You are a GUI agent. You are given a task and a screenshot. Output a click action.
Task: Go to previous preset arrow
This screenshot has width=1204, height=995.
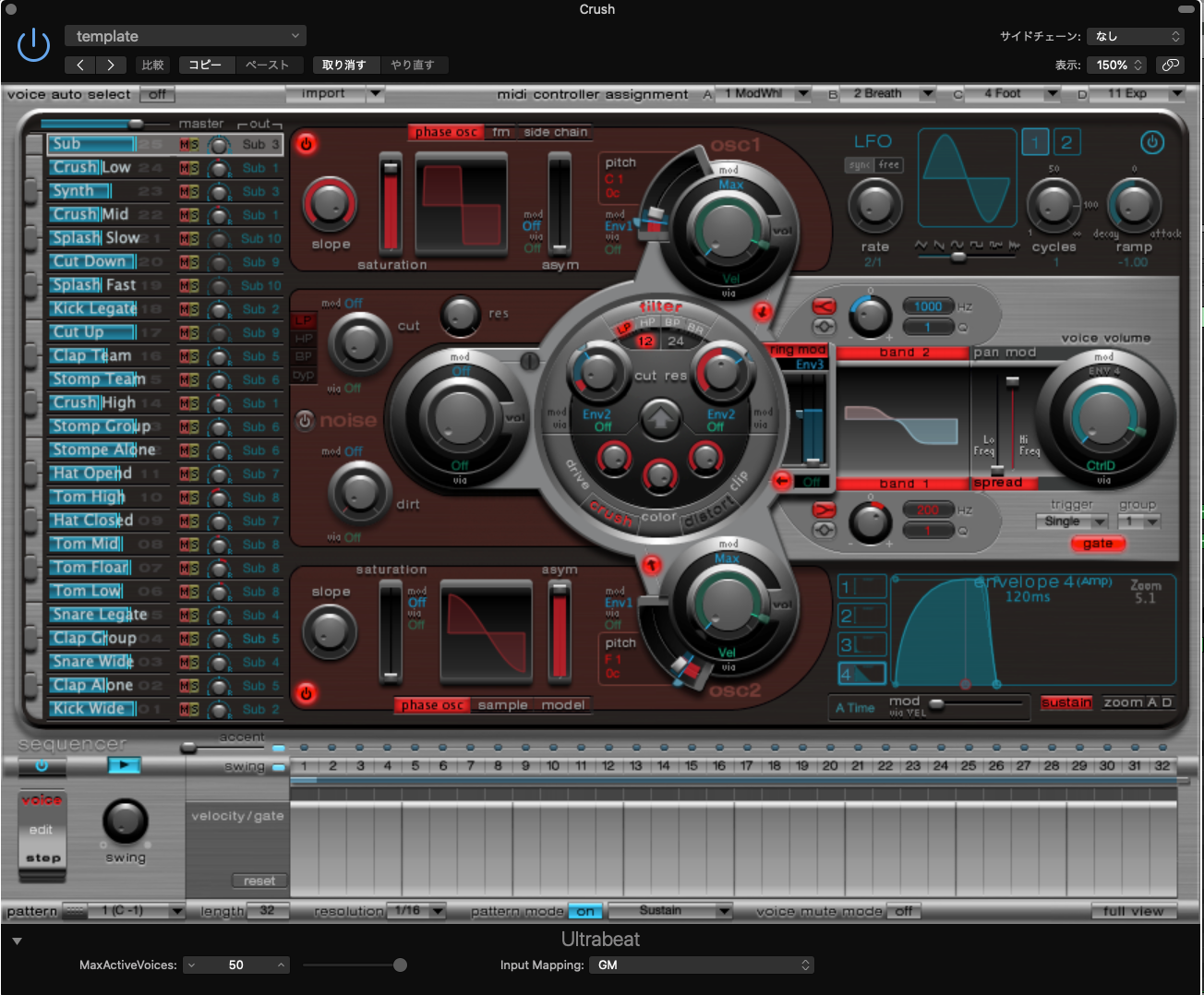pos(80,65)
